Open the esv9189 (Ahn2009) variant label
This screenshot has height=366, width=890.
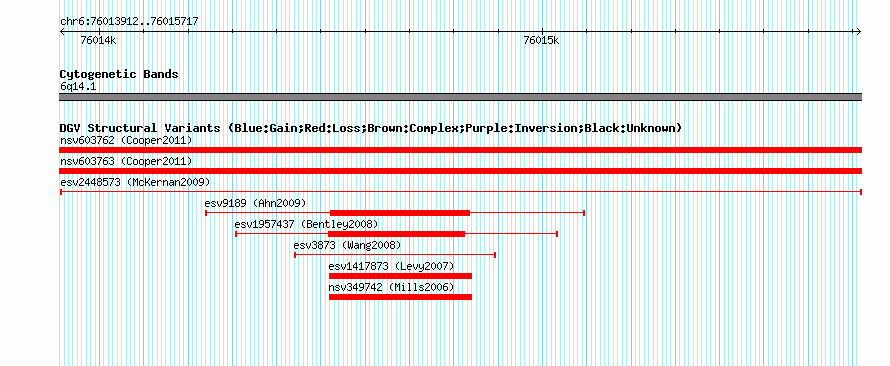click(255, 203)
